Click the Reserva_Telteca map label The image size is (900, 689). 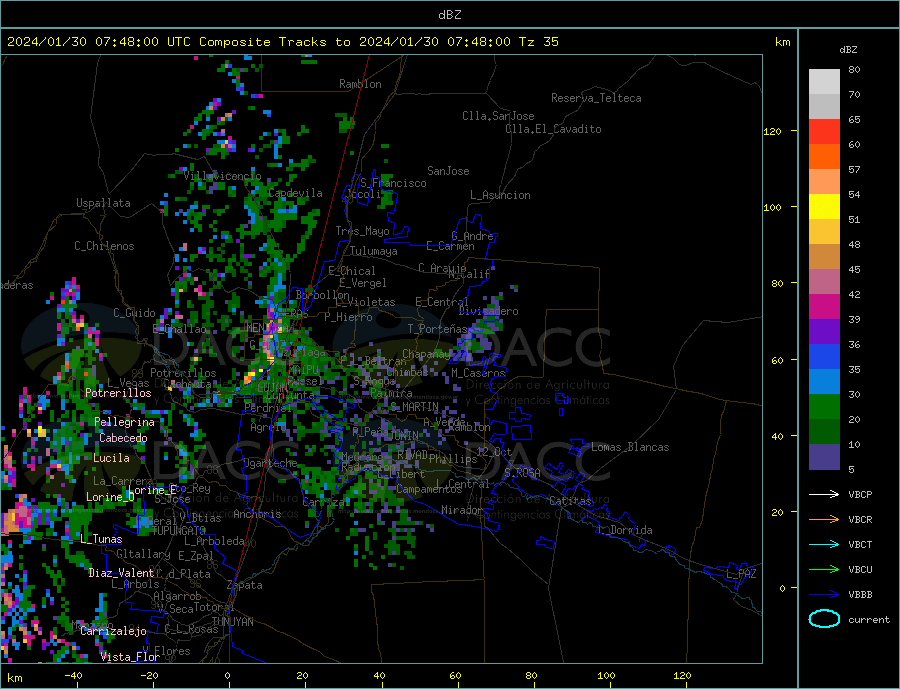pos(596,98)
